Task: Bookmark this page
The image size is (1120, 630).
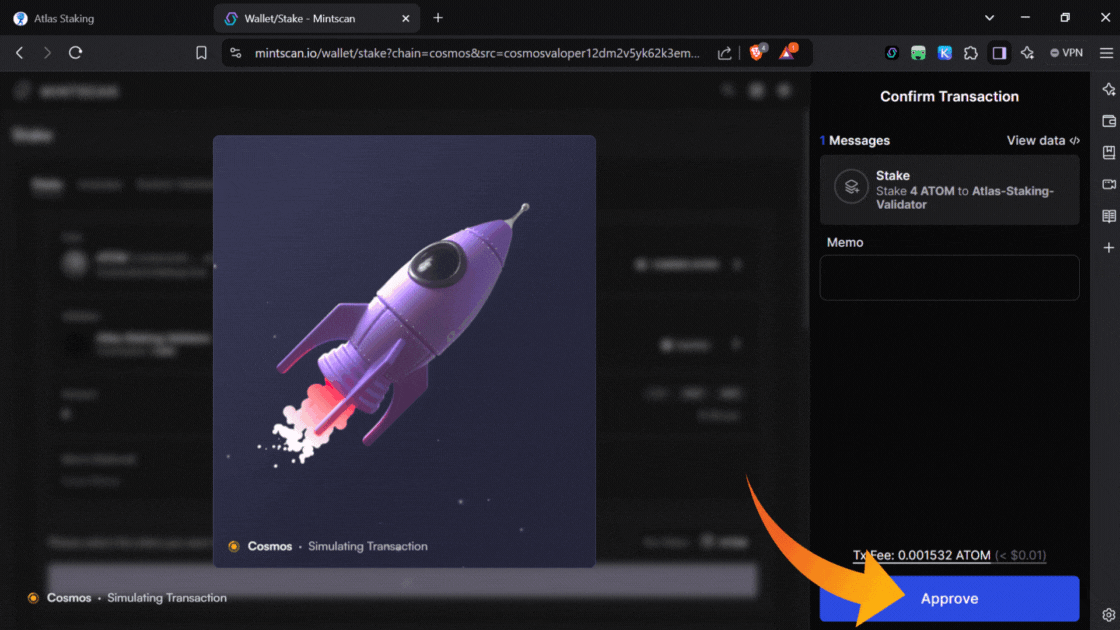Action: (201, 53)
